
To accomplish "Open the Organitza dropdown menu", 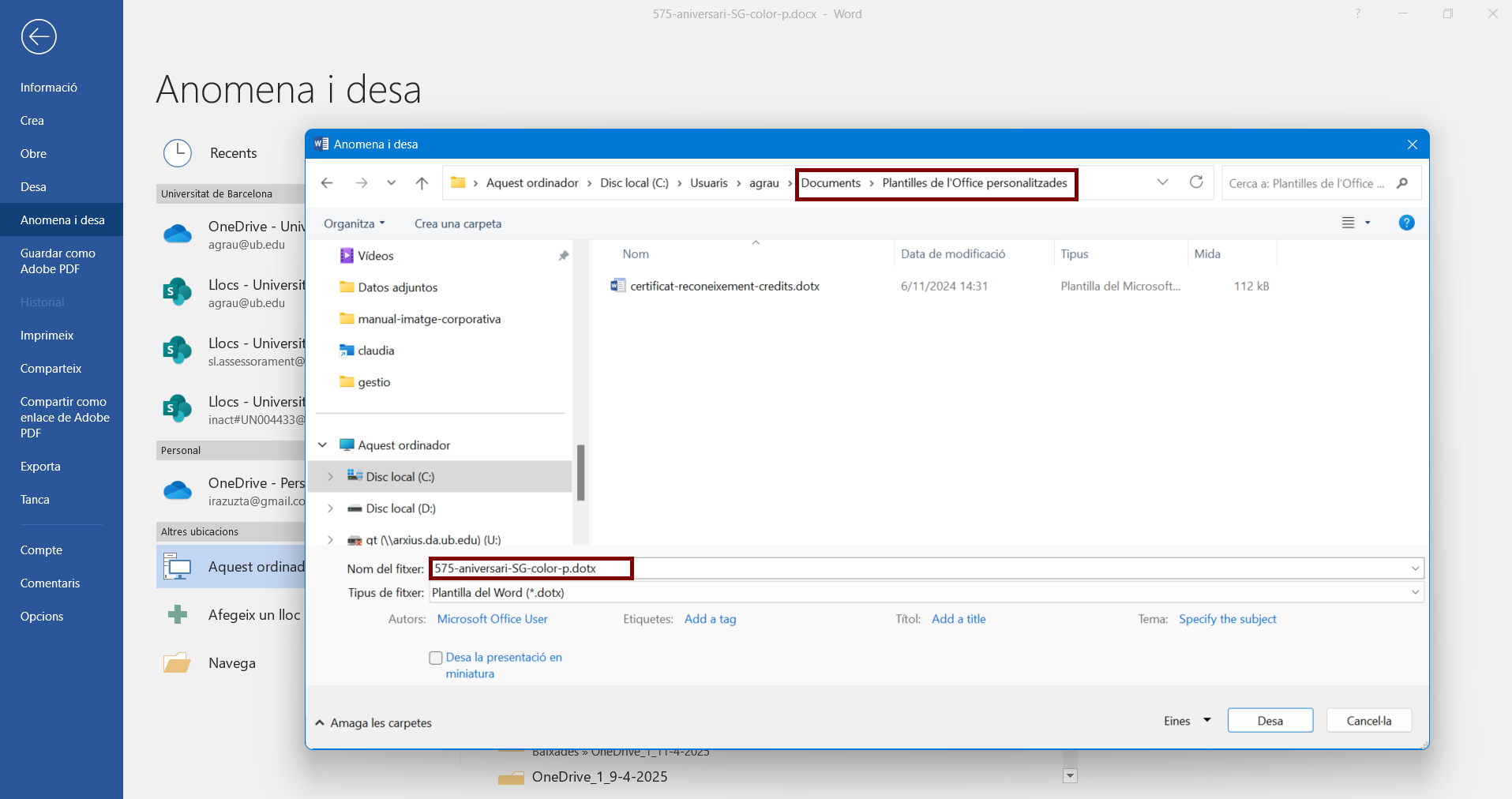I will point(354,223).
